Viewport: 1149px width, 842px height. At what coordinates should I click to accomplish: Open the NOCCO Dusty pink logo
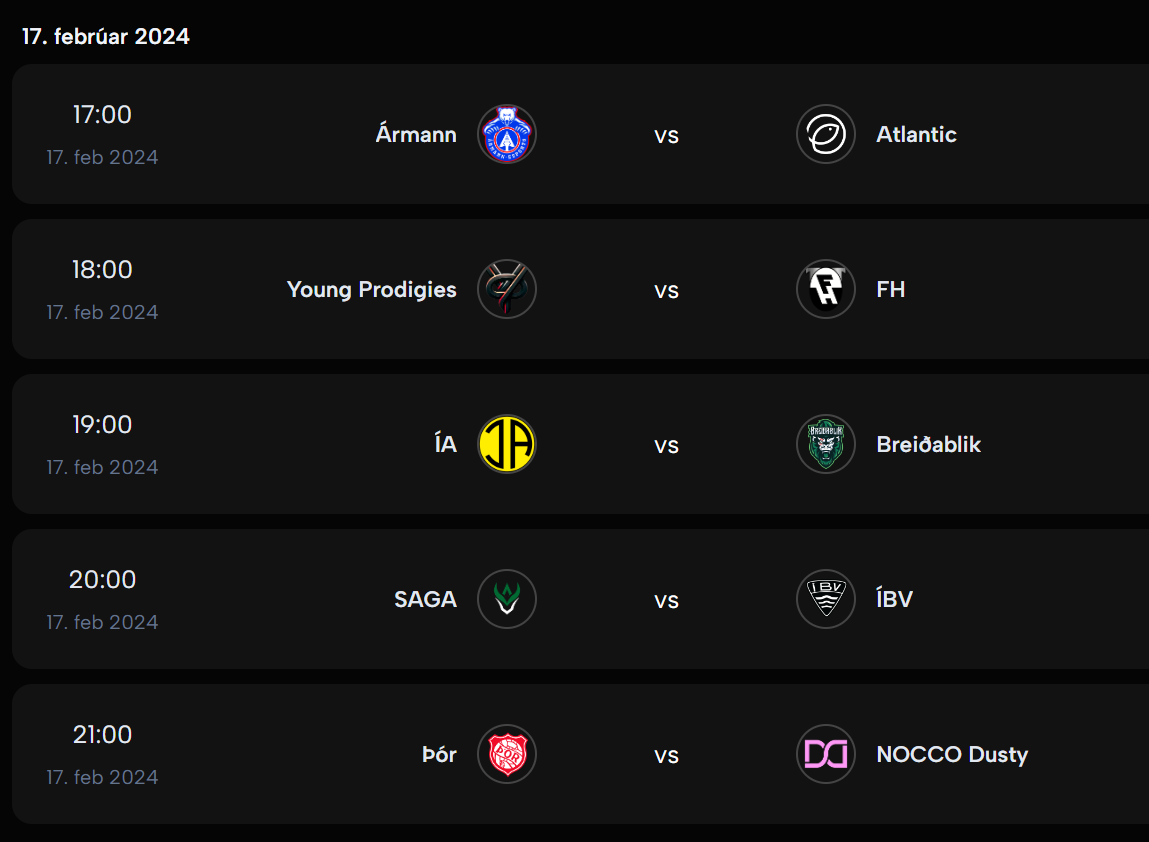point(826,754)
